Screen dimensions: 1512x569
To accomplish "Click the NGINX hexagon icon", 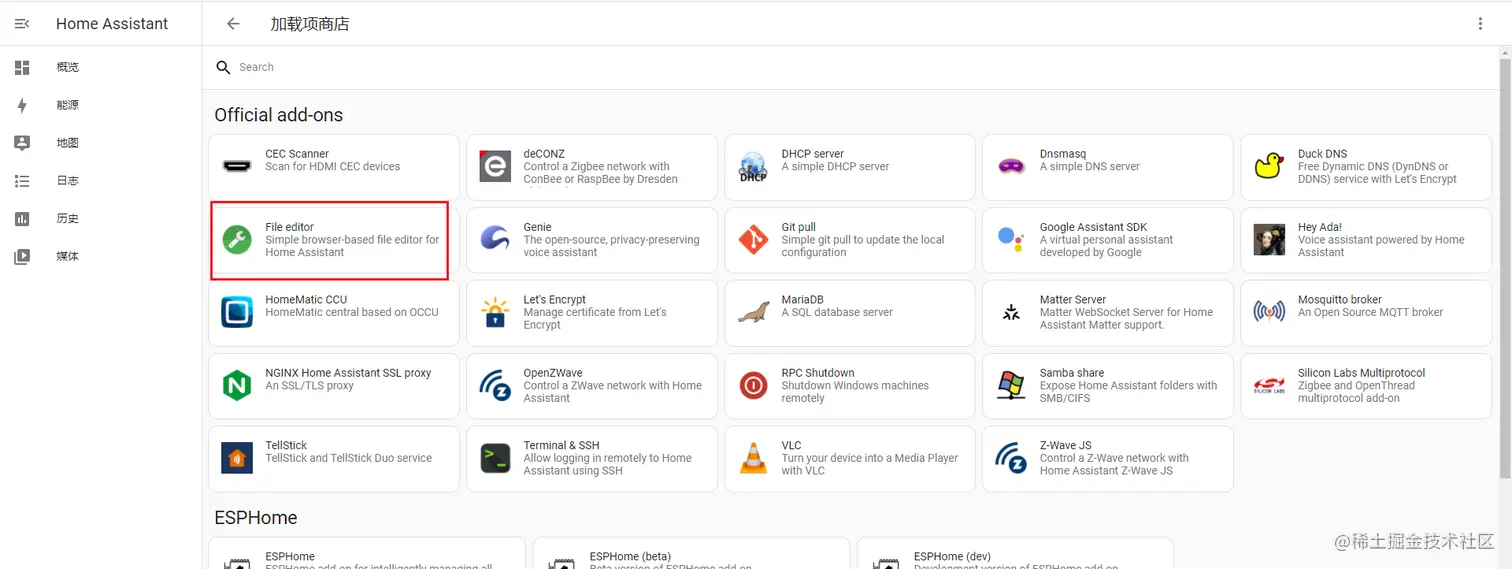I will (237, 385).
